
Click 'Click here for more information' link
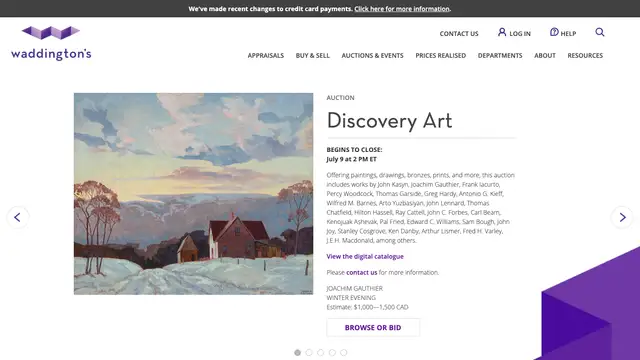(x=402, y=9)
